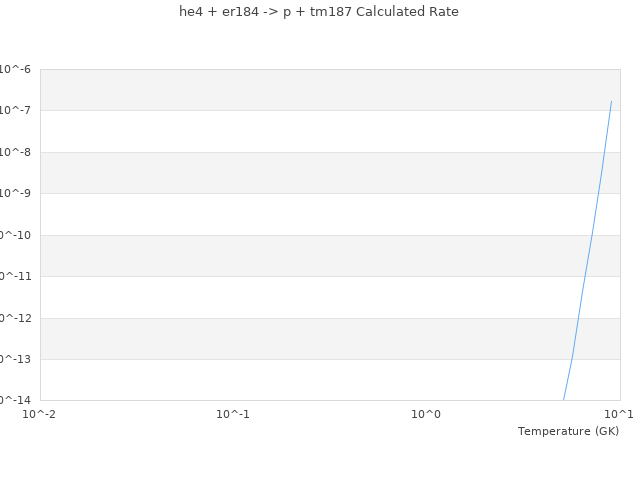Click the 10^-7 y-axis tick label
Screen dimensions: 640x480
point(16,110)
